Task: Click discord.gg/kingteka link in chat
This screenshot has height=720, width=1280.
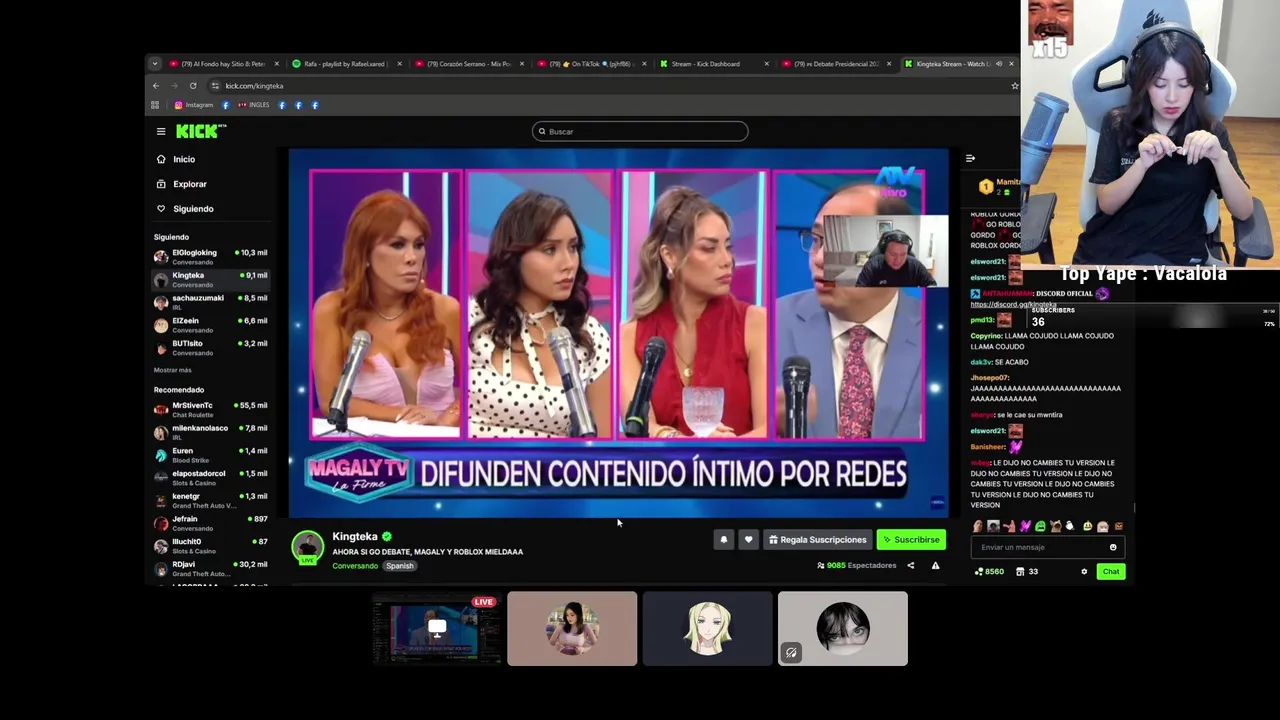Action: [1013, 304]
